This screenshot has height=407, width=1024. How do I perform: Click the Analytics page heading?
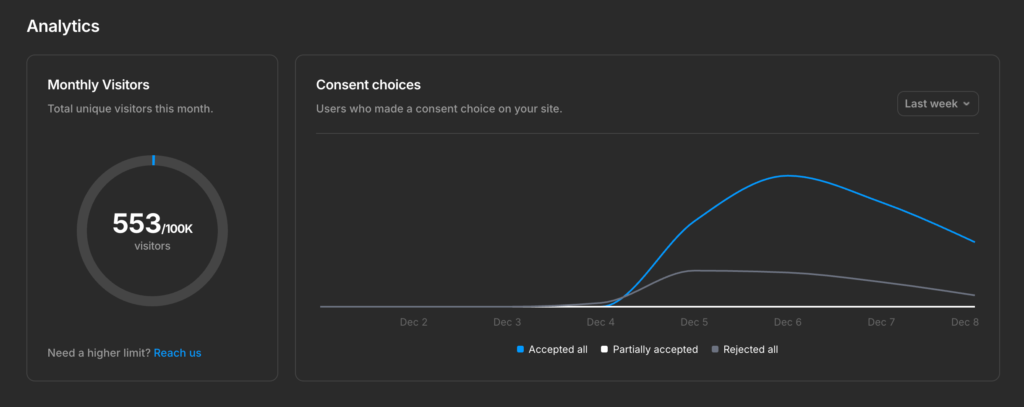63,26
